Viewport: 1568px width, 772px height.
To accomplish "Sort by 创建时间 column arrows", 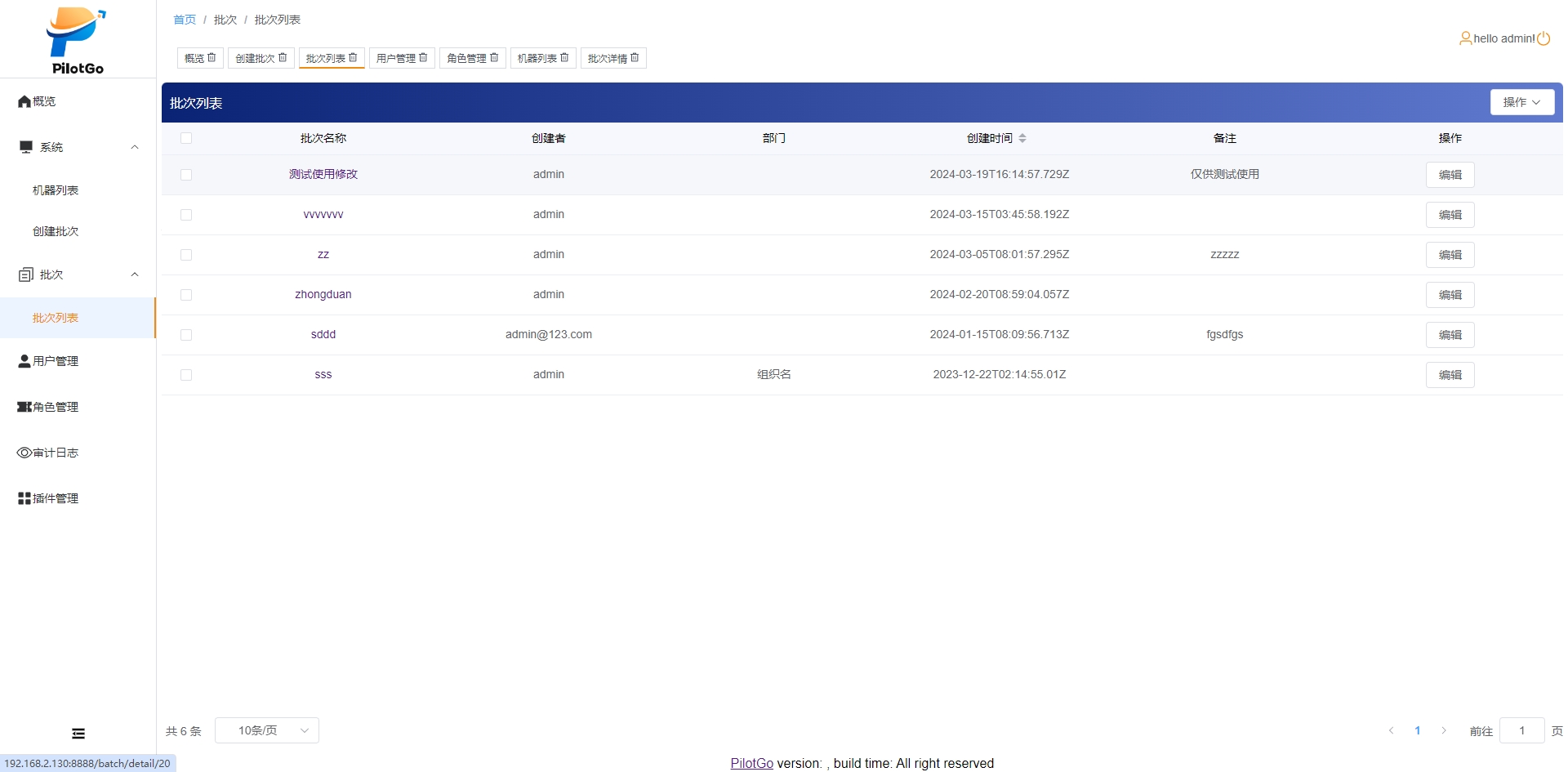I will point(1022,138).
